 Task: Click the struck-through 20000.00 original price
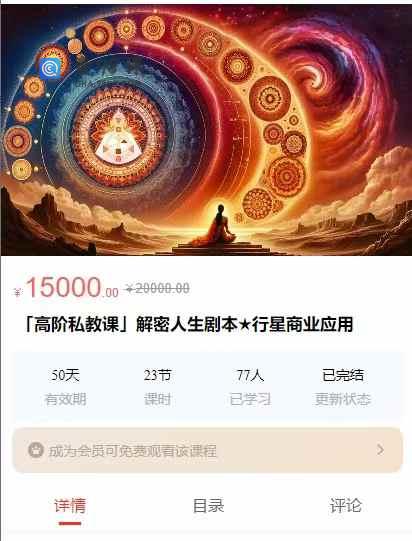tap(157, 288)
